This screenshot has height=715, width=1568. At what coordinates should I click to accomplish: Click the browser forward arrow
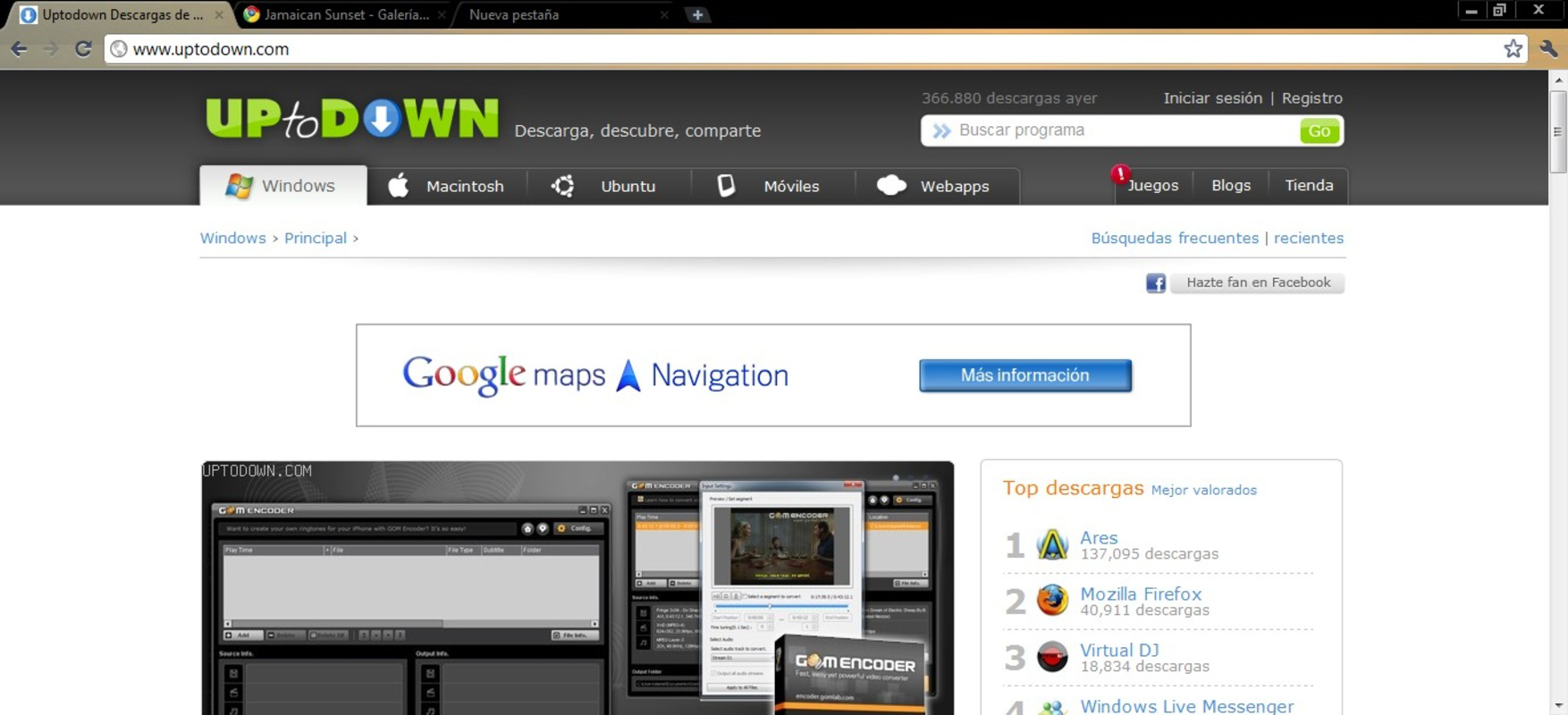(51, 49)
